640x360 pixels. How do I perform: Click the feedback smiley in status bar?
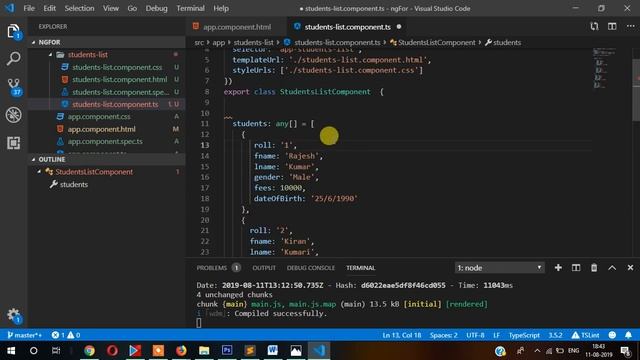(x=612, y=335)
